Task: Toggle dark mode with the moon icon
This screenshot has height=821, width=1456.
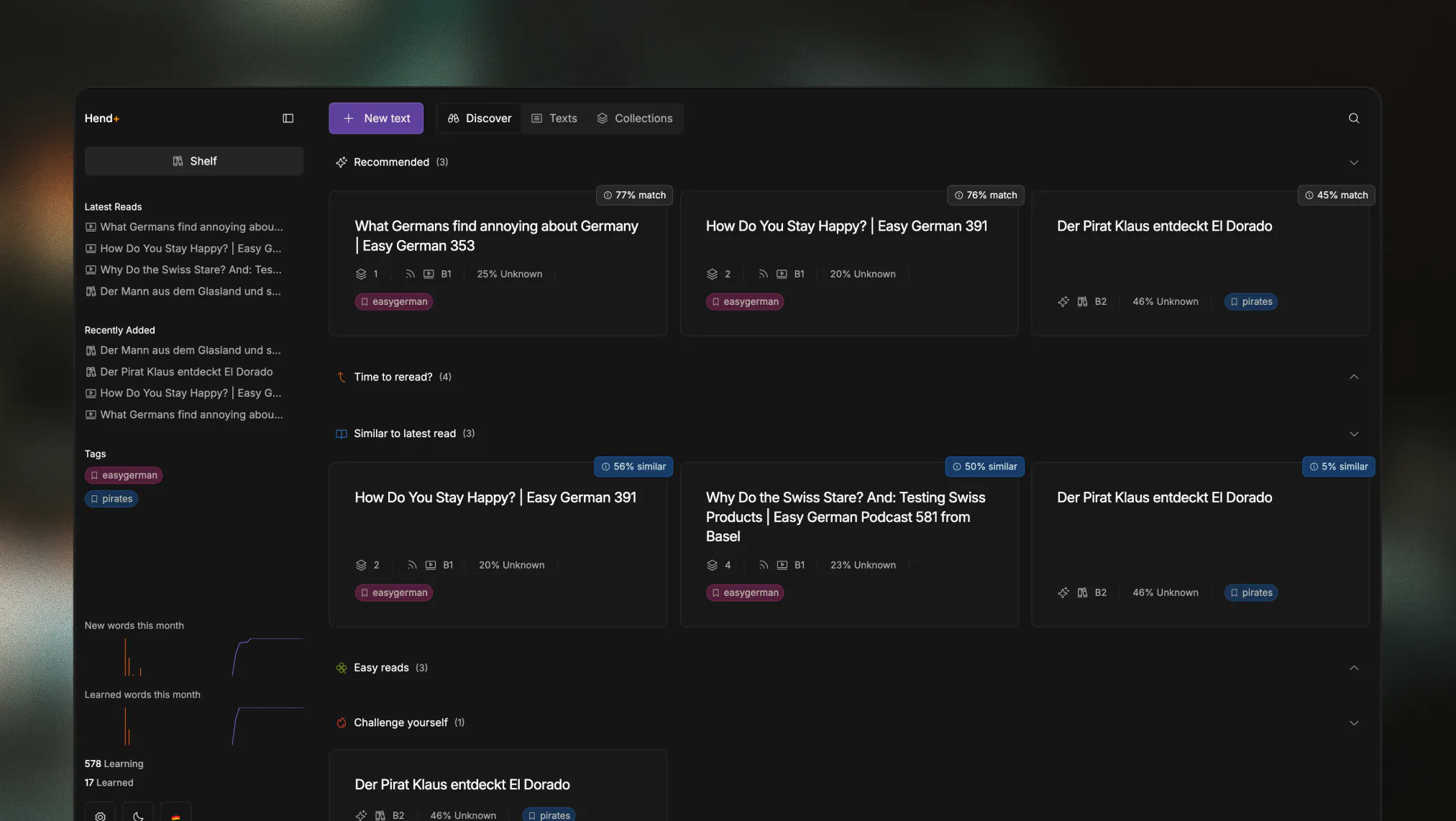Action: click(x=138, y=816)
